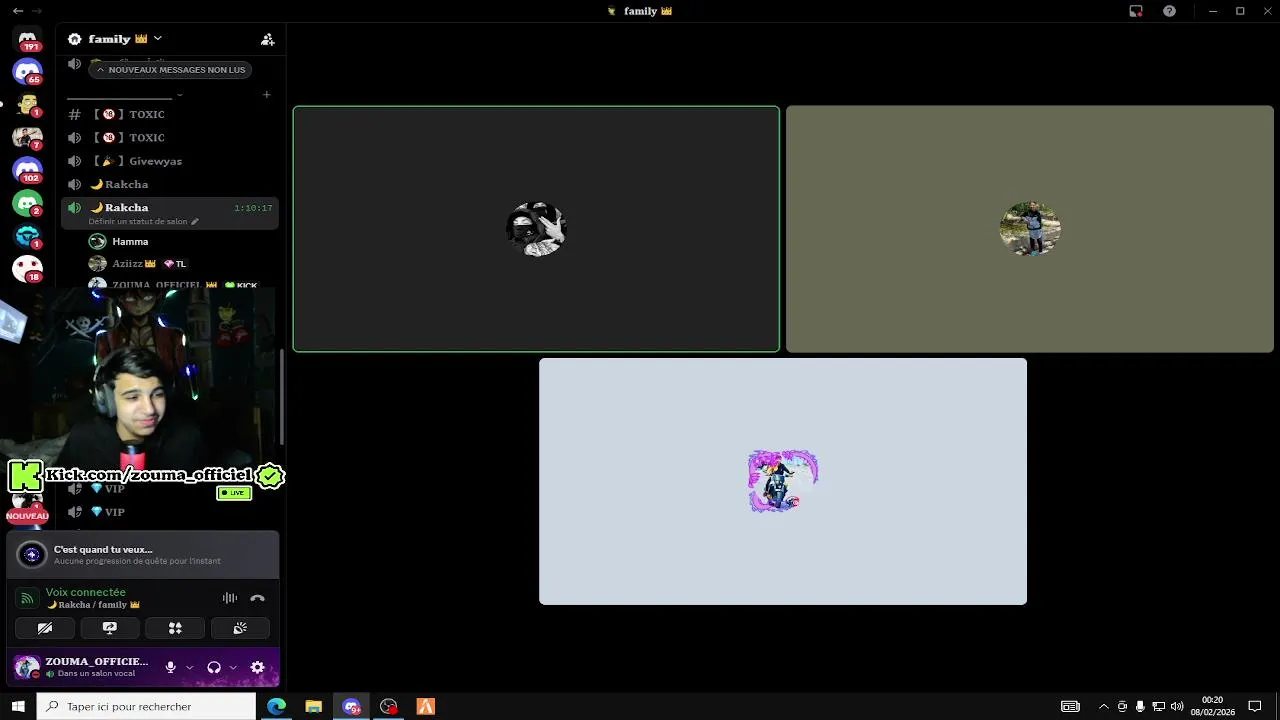Screen dimensions: 1280x720
Task: Join the TOXIC voice channel
Action: (170, 137)
